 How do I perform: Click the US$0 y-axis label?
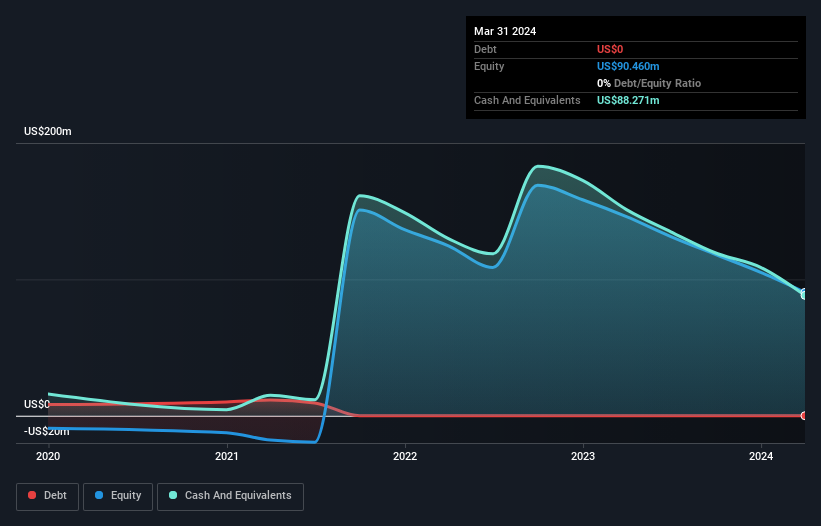[37, 405]
